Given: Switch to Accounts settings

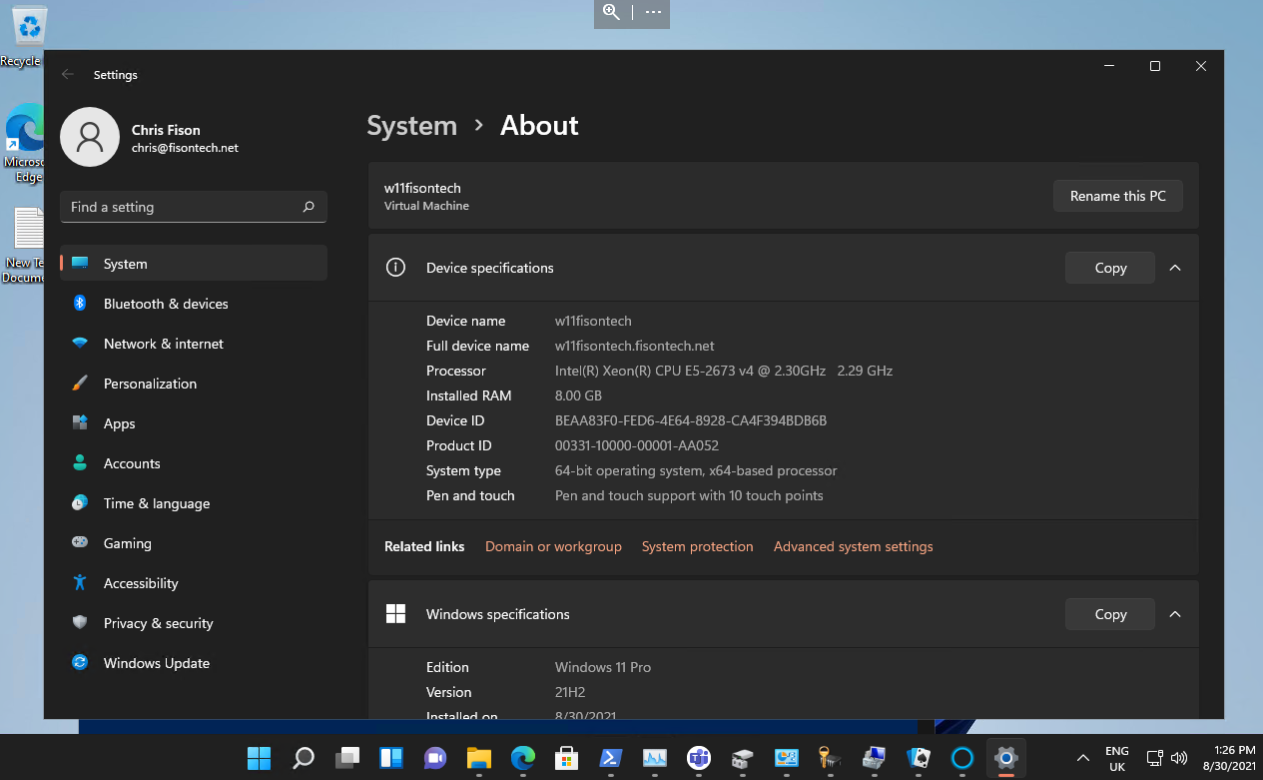Looking at the screenshot, I should click(x=194, y=463).
